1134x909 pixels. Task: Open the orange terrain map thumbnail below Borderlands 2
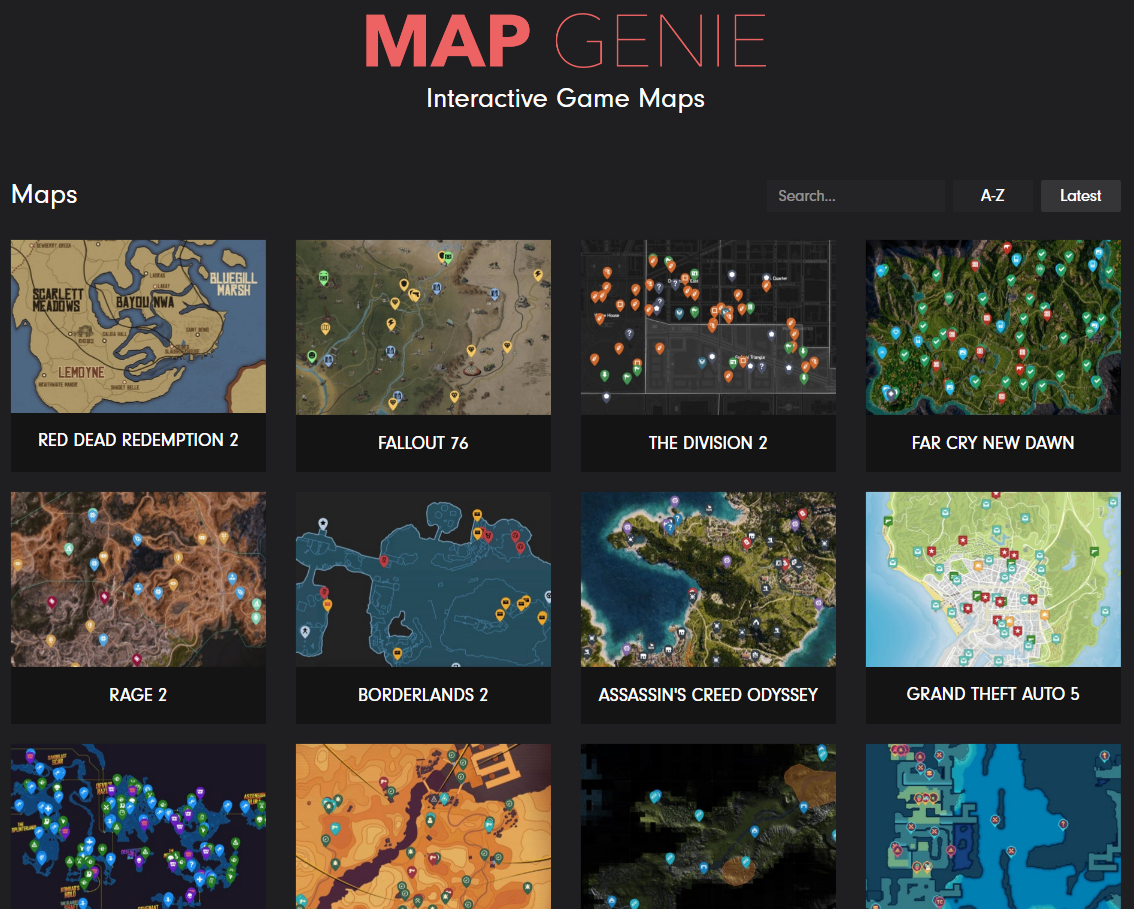click(x=423, y=827)
